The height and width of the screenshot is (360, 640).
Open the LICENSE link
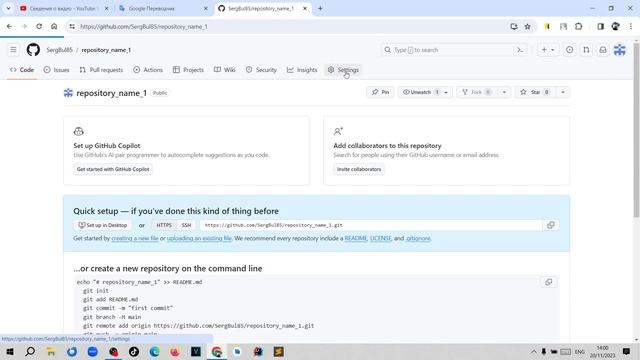tap(380, 238)
